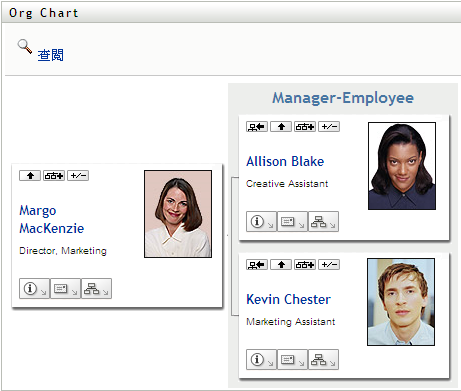This screenshot has height=391, width=461.
Task: Open the lookup magnifier icon
Action: pyautogui.click(x=25, y=46)
